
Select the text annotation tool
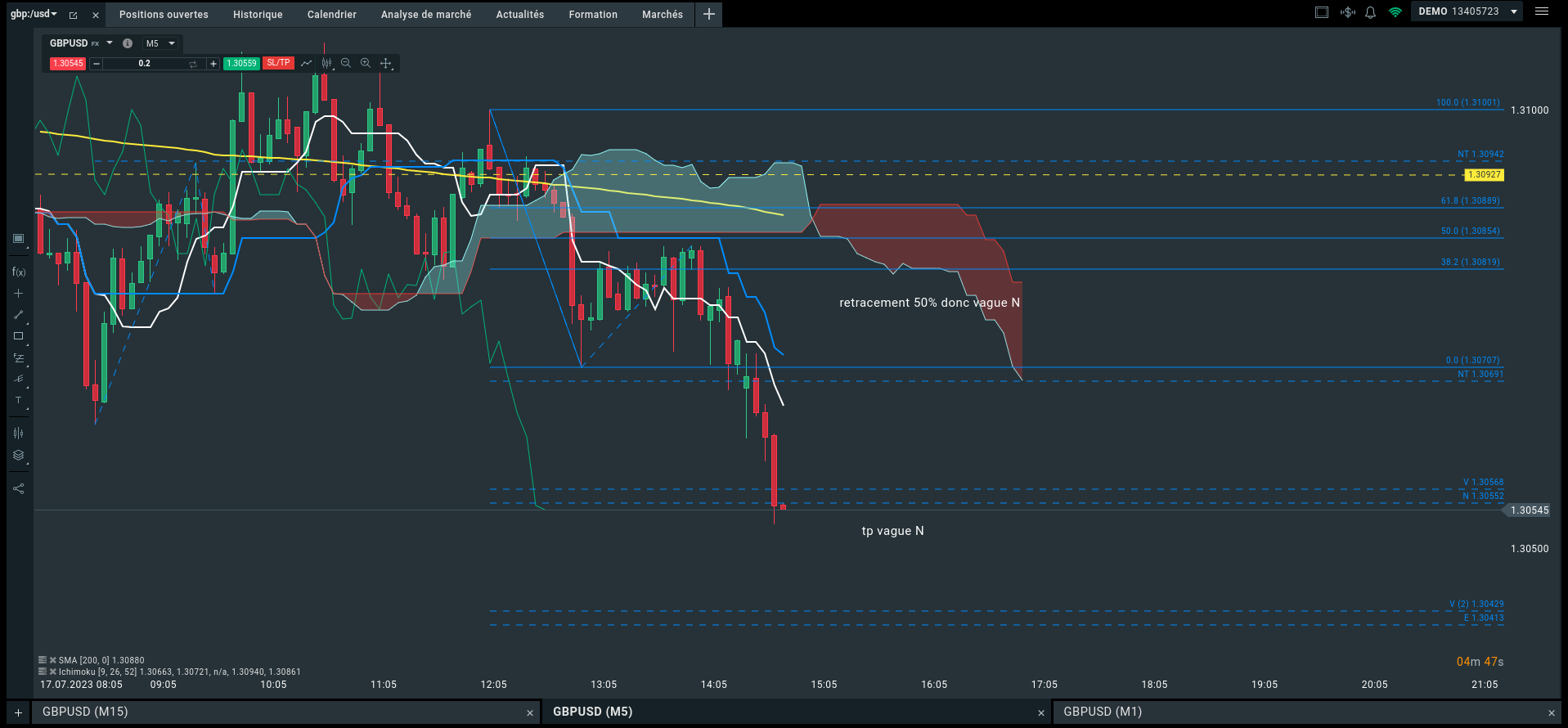click(18, 400)
